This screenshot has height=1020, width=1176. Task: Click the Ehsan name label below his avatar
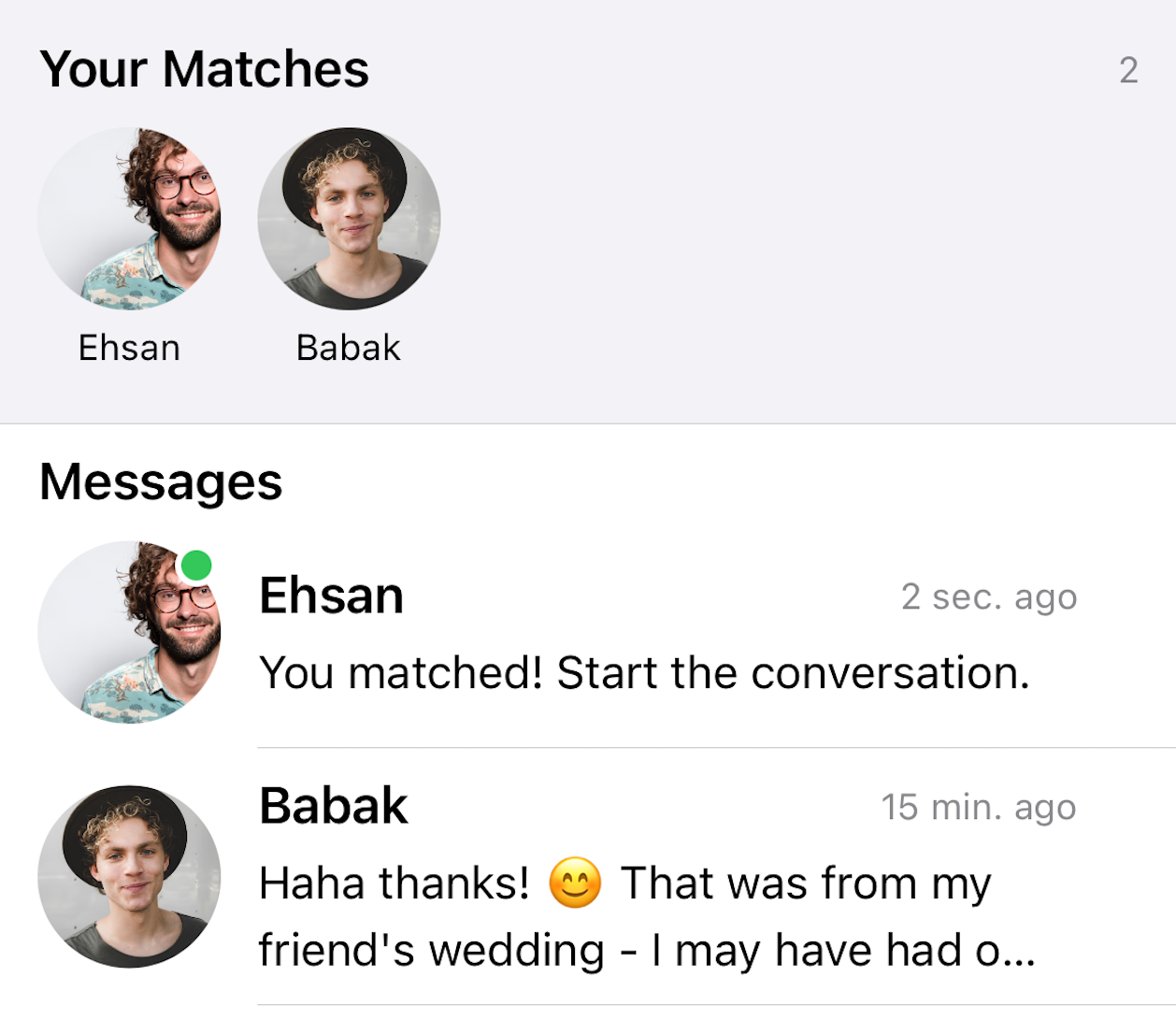click(x=128, y=347)
